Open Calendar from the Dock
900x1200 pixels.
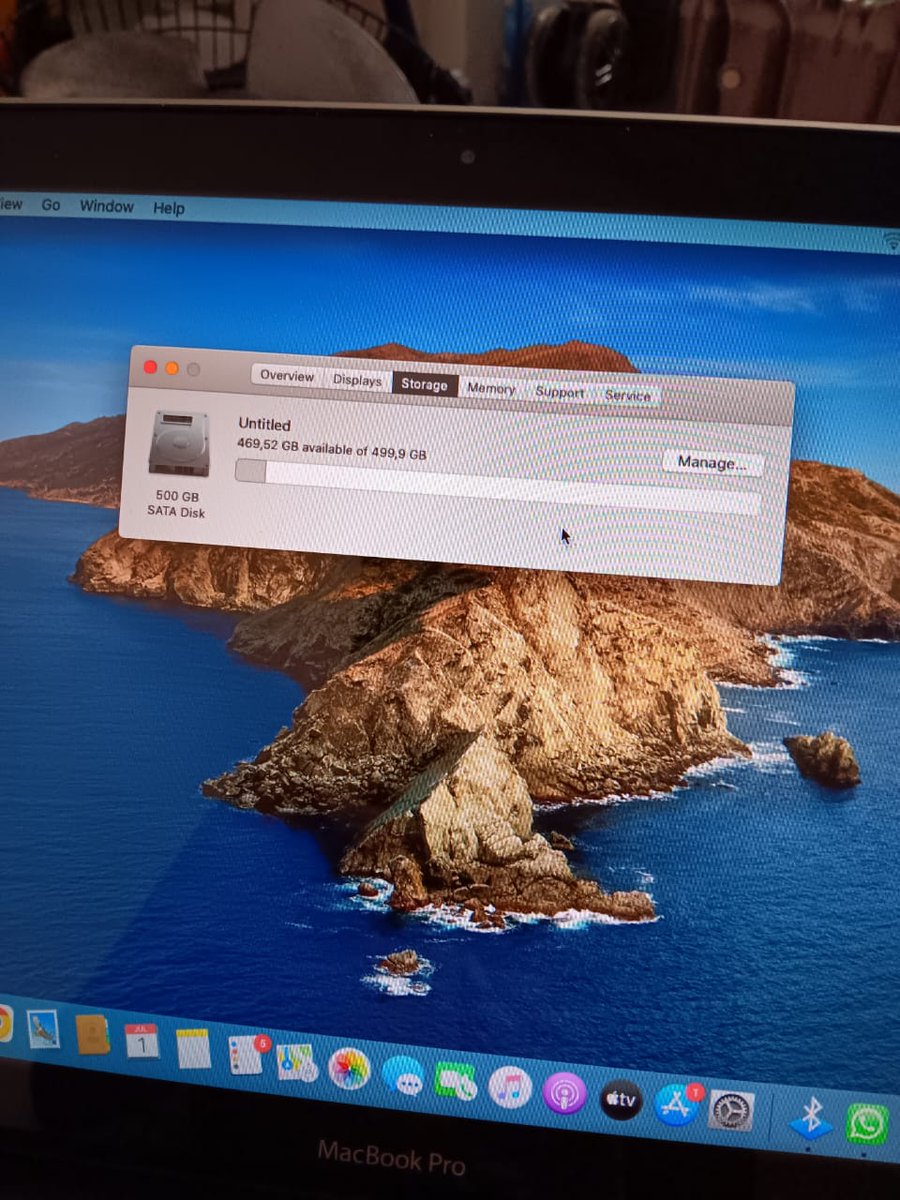pyautogui.click(x=140, y=1042)
